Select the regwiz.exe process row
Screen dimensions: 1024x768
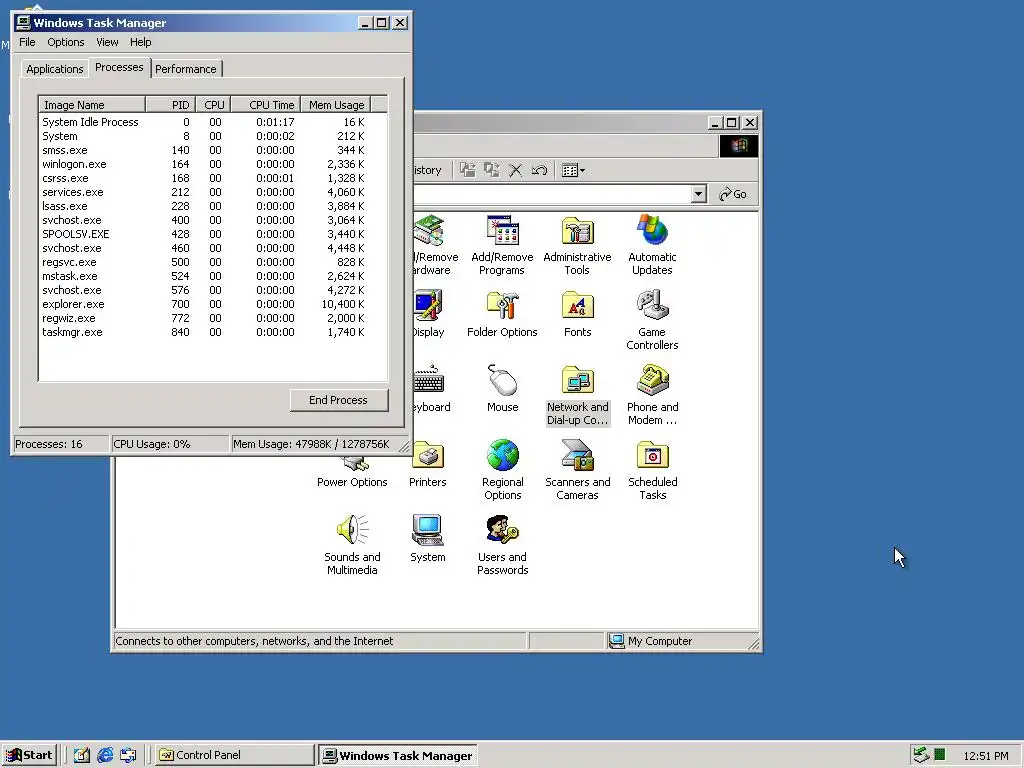[213, 318]
